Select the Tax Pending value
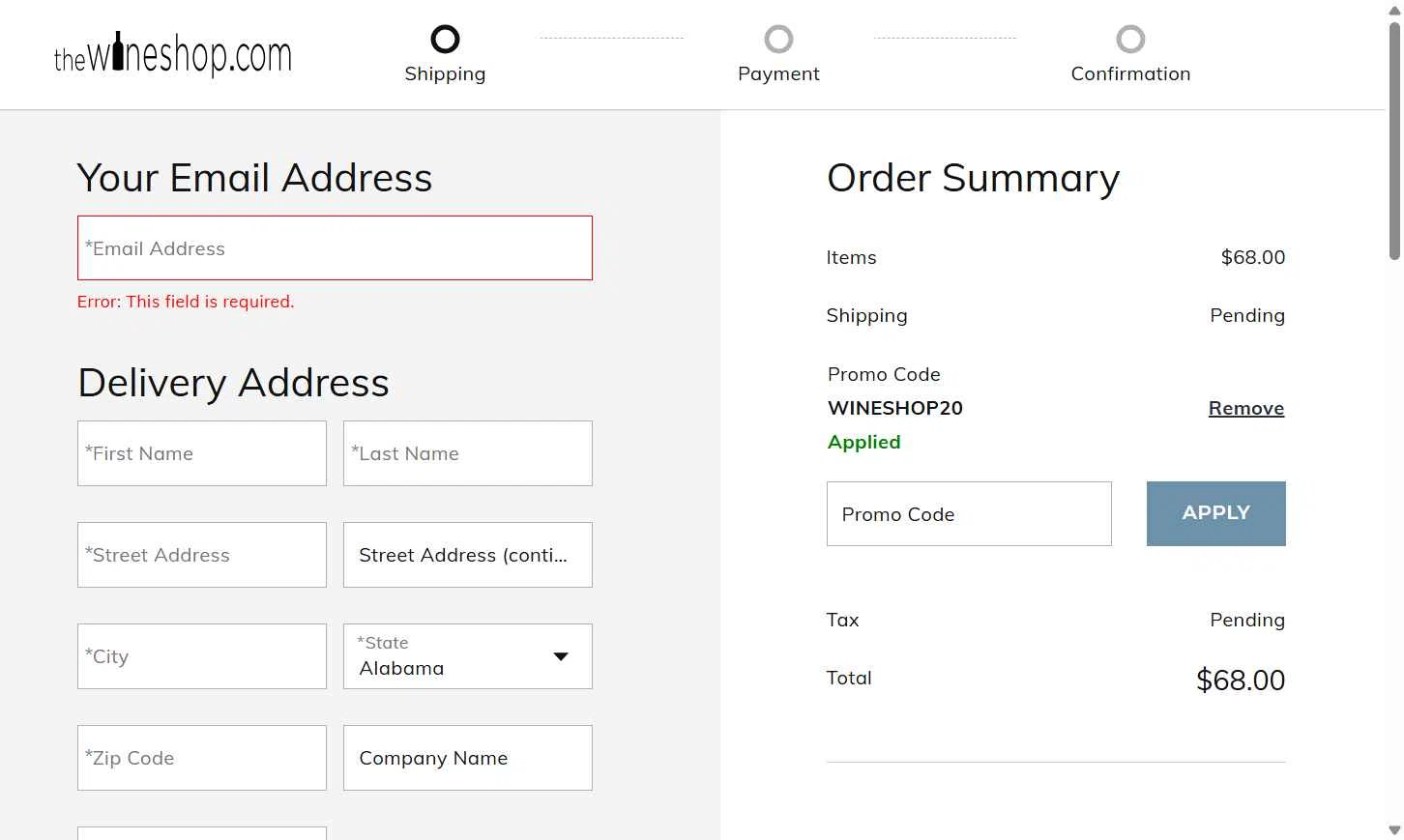Viewport: 1404px width, 840px height. click(x=1247, y=620)
